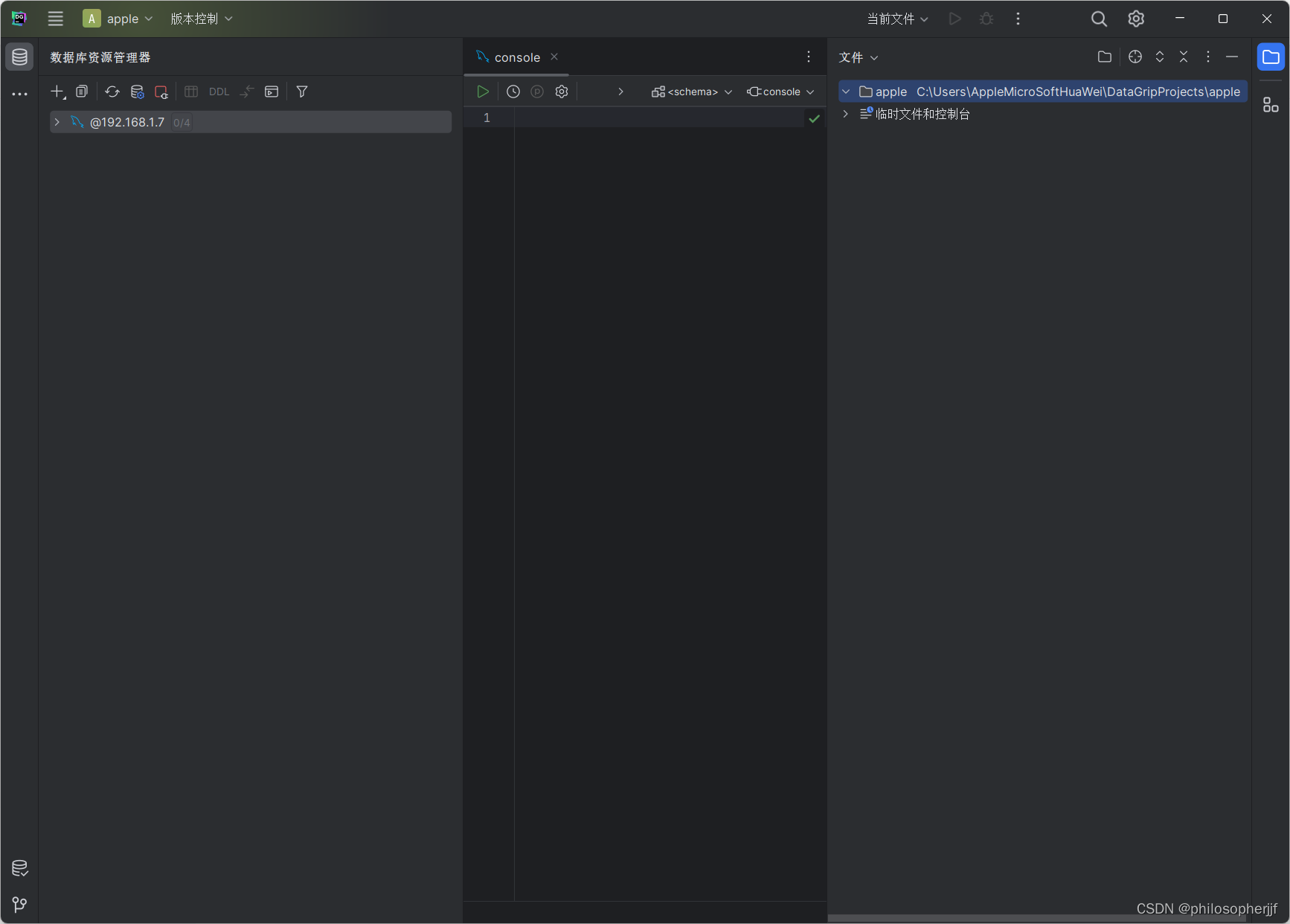Collapse all in files panel
This screenshot has height=924, width=1290.
coord(1184,57)
